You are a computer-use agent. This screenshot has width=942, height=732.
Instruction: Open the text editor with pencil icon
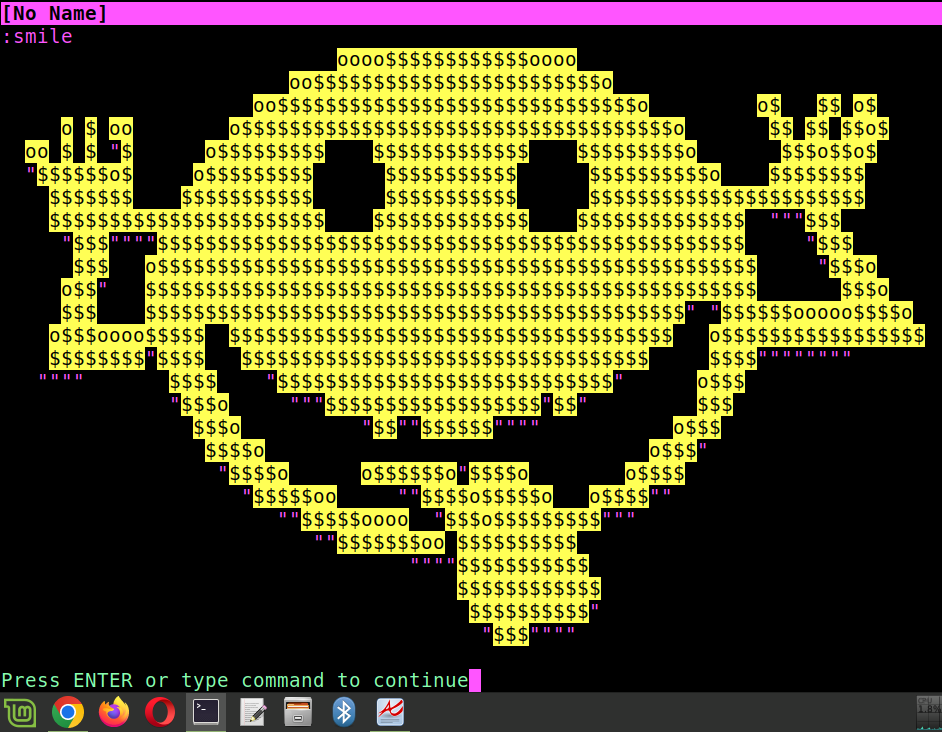tap(252, 712)
